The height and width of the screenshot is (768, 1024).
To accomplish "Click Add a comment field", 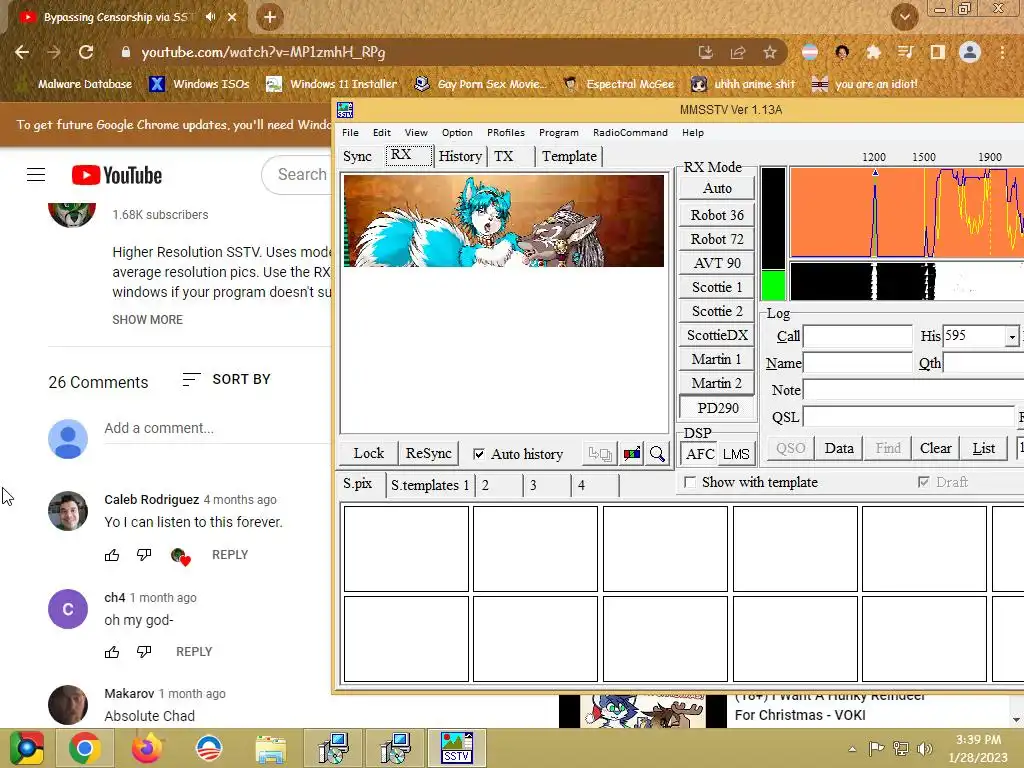I will tap(218, 428).
